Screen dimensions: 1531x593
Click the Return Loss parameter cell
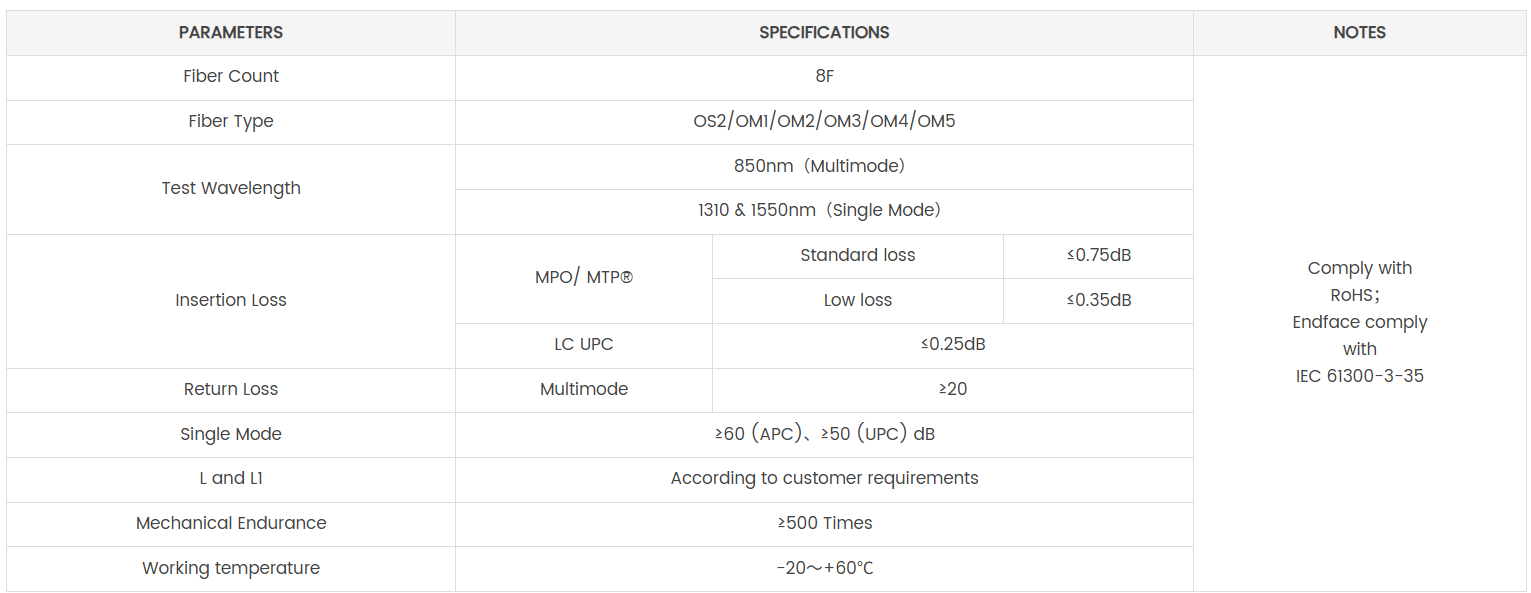(231, 390)
